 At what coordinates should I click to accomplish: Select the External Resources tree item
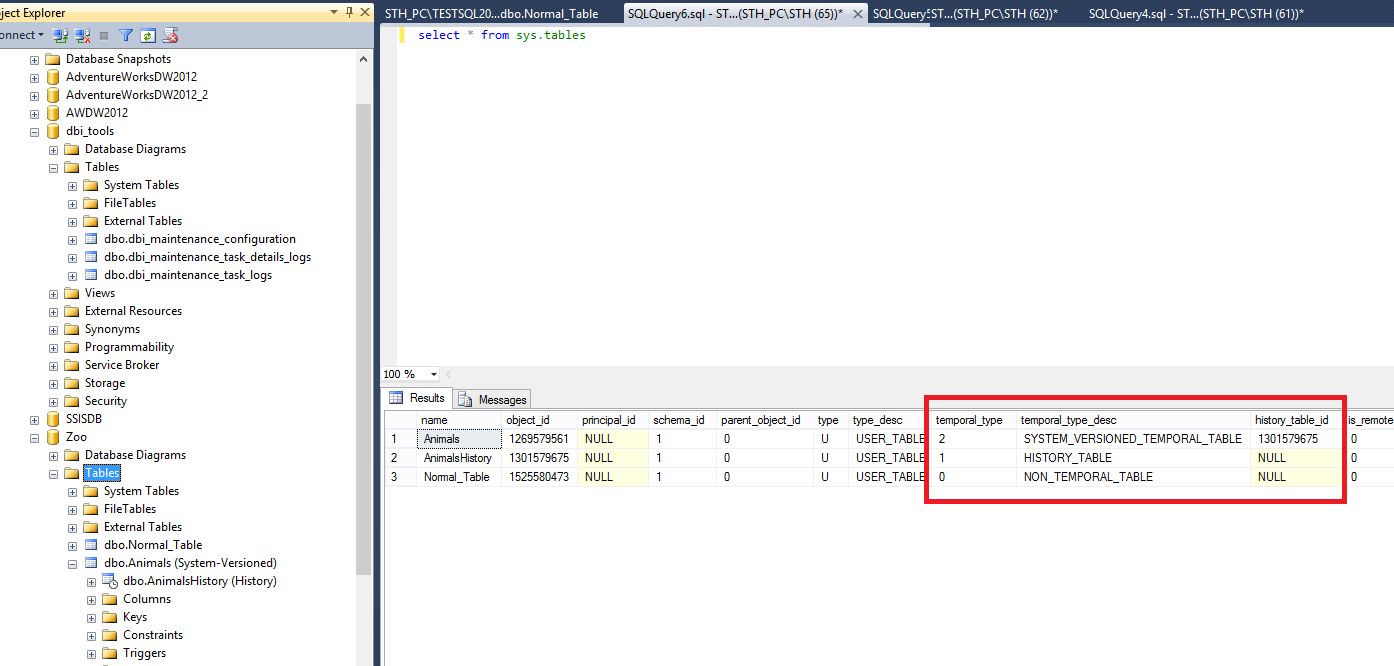[x=133, y=311]
